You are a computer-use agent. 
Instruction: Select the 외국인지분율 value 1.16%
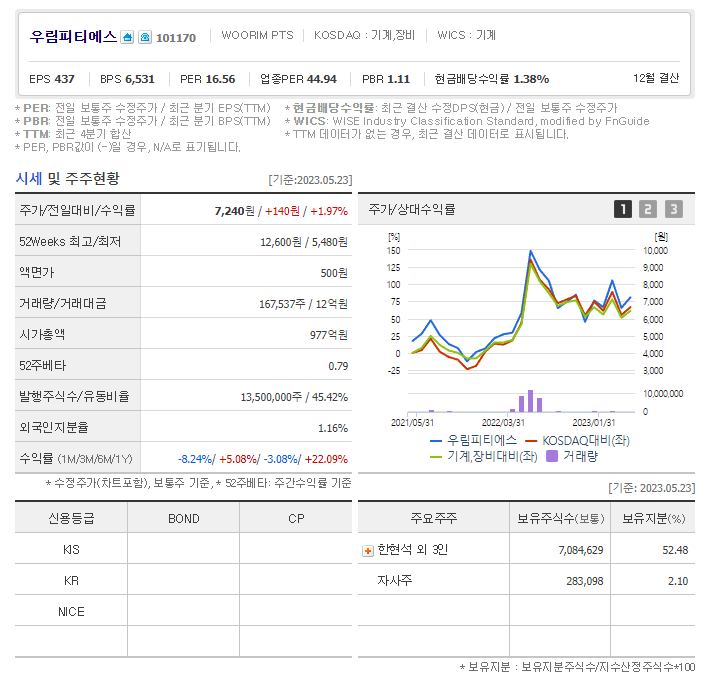[333, 428]
